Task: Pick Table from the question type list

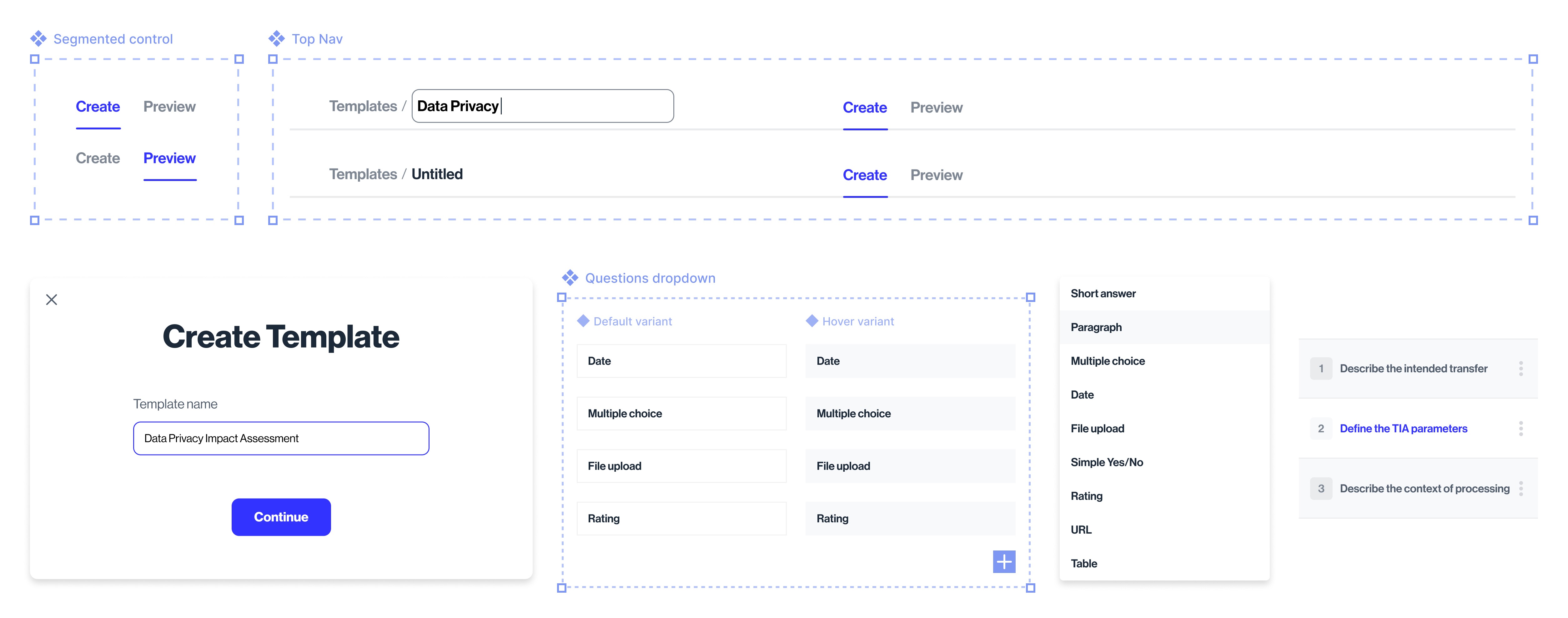Action: (1083, 564)
